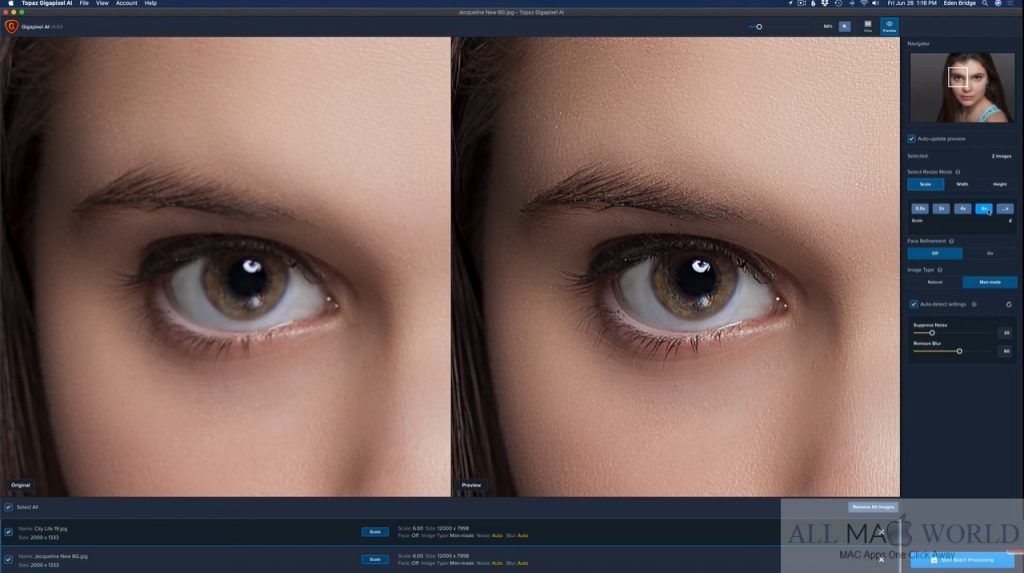1024x573 pixels.
Task: Click the info icon beside Select Resize Mode
Action: click(x=958, y=172)
